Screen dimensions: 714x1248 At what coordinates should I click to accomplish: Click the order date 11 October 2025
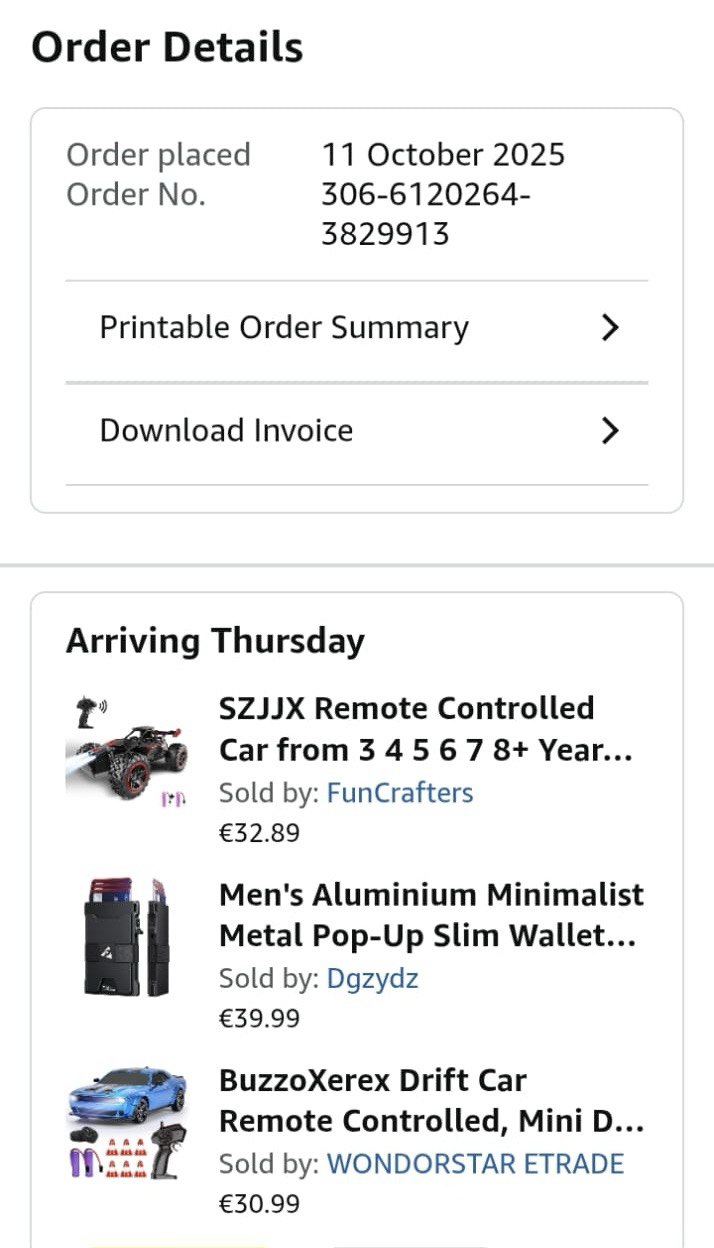pos(443,155)
